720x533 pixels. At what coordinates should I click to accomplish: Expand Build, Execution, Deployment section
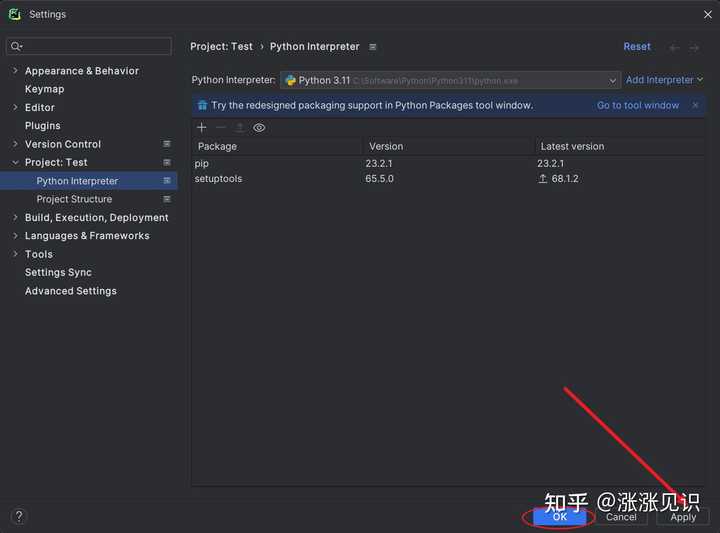15,217
